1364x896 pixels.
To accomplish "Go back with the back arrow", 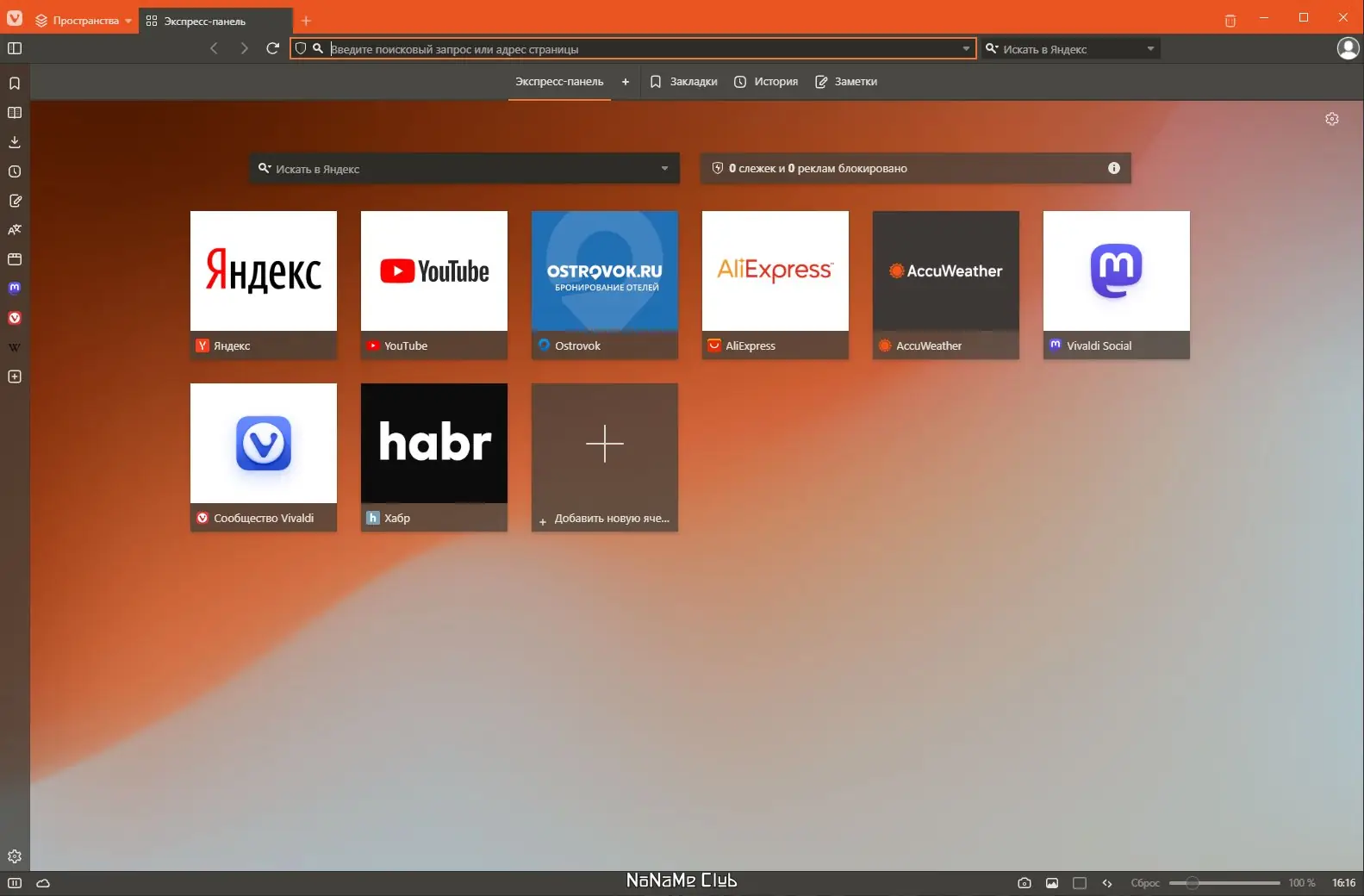I will point(215,48).
